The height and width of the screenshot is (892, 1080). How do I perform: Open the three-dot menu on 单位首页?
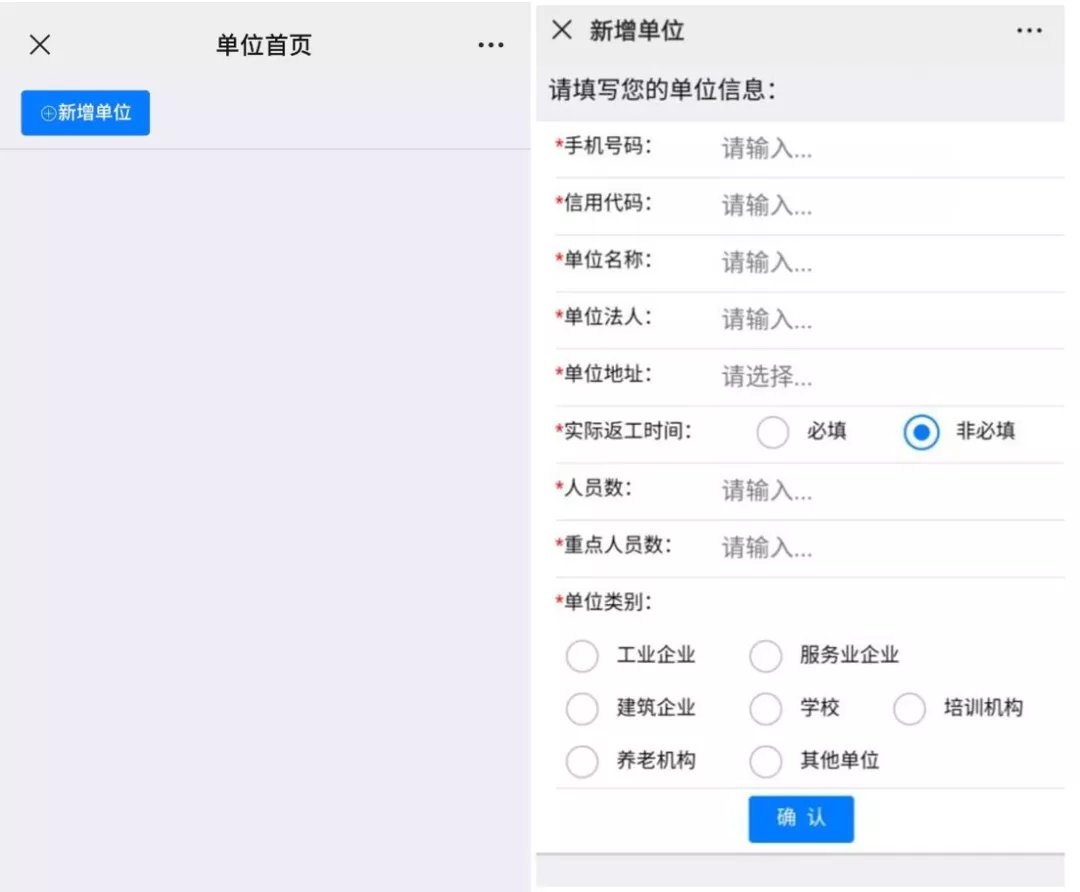click(490, 46)
